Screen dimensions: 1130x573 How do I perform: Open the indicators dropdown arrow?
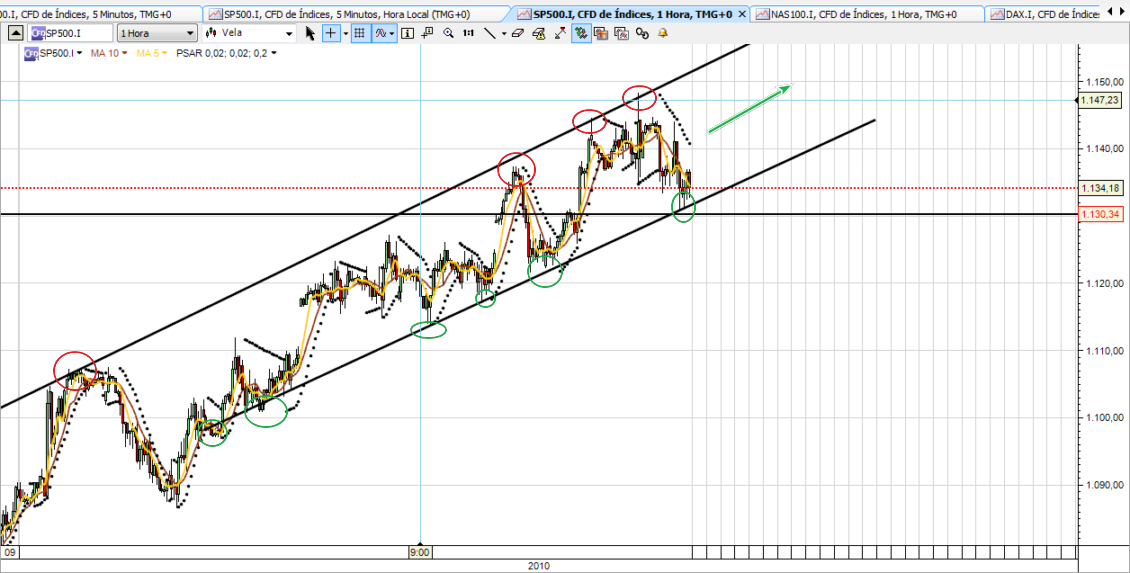coord(392,33)
